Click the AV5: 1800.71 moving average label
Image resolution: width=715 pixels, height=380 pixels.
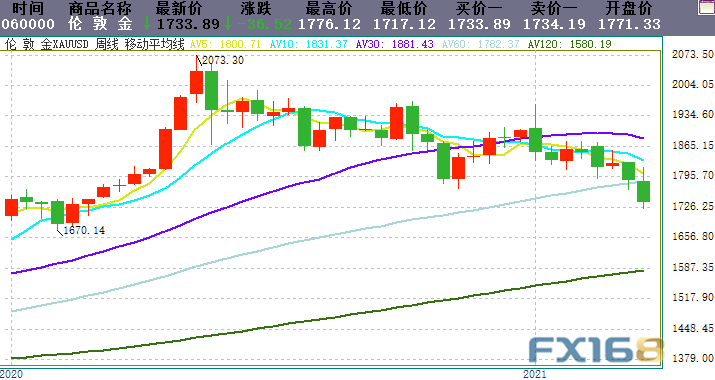(225, 44)
